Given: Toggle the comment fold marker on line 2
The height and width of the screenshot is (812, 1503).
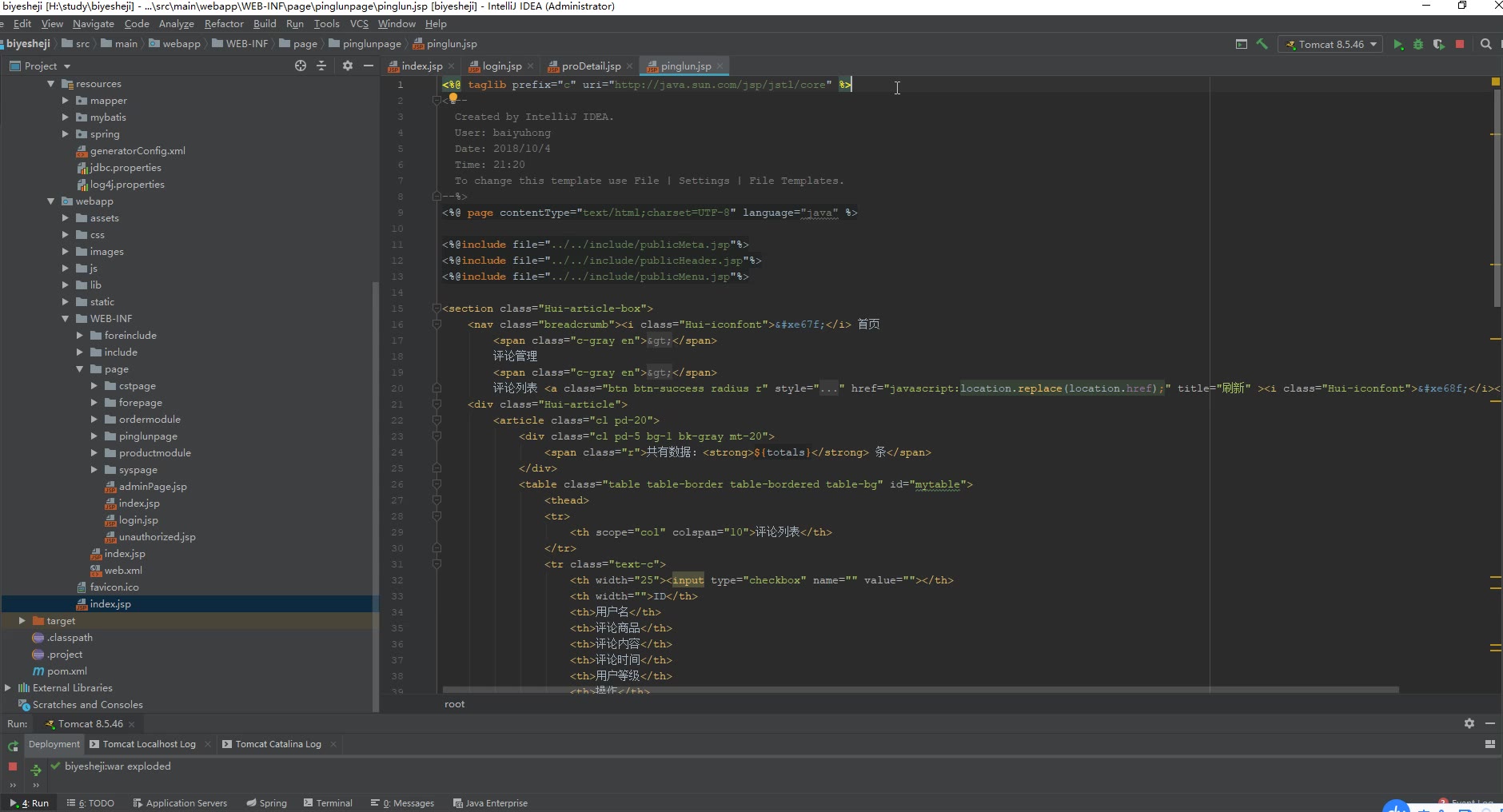Looking at the screenshot, I should [x=437, y=101].
